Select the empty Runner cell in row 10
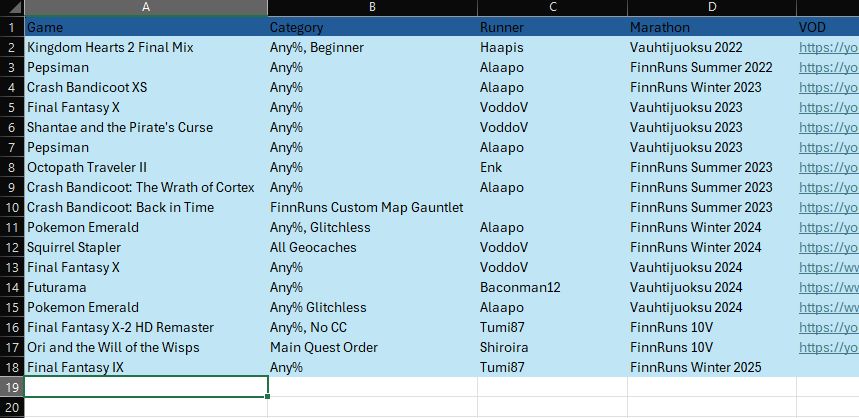Screen dimensions: 859x418 coord(552,208)
